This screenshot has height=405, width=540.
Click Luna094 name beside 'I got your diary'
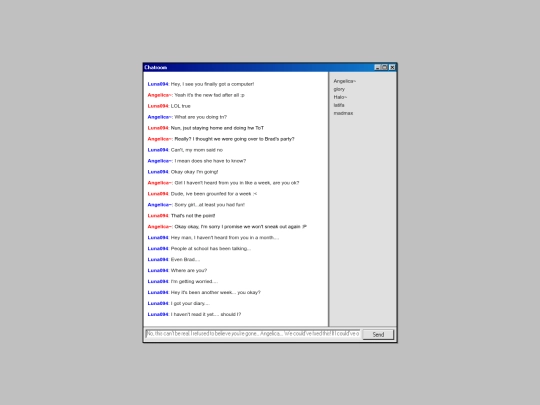[158, 303]
